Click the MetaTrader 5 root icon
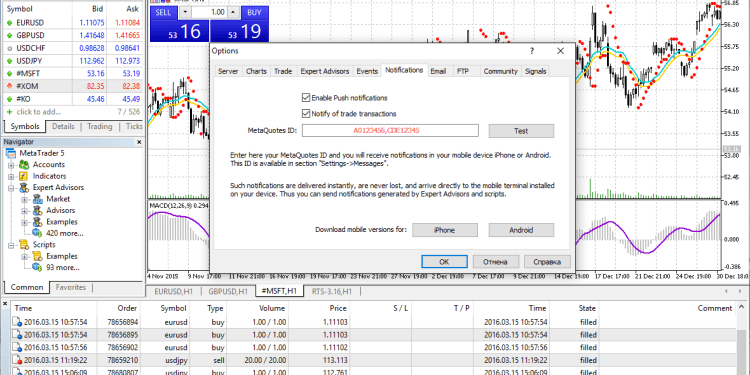Image resolution: width=750 pixels, height=375 pixels. pos(11,153)
